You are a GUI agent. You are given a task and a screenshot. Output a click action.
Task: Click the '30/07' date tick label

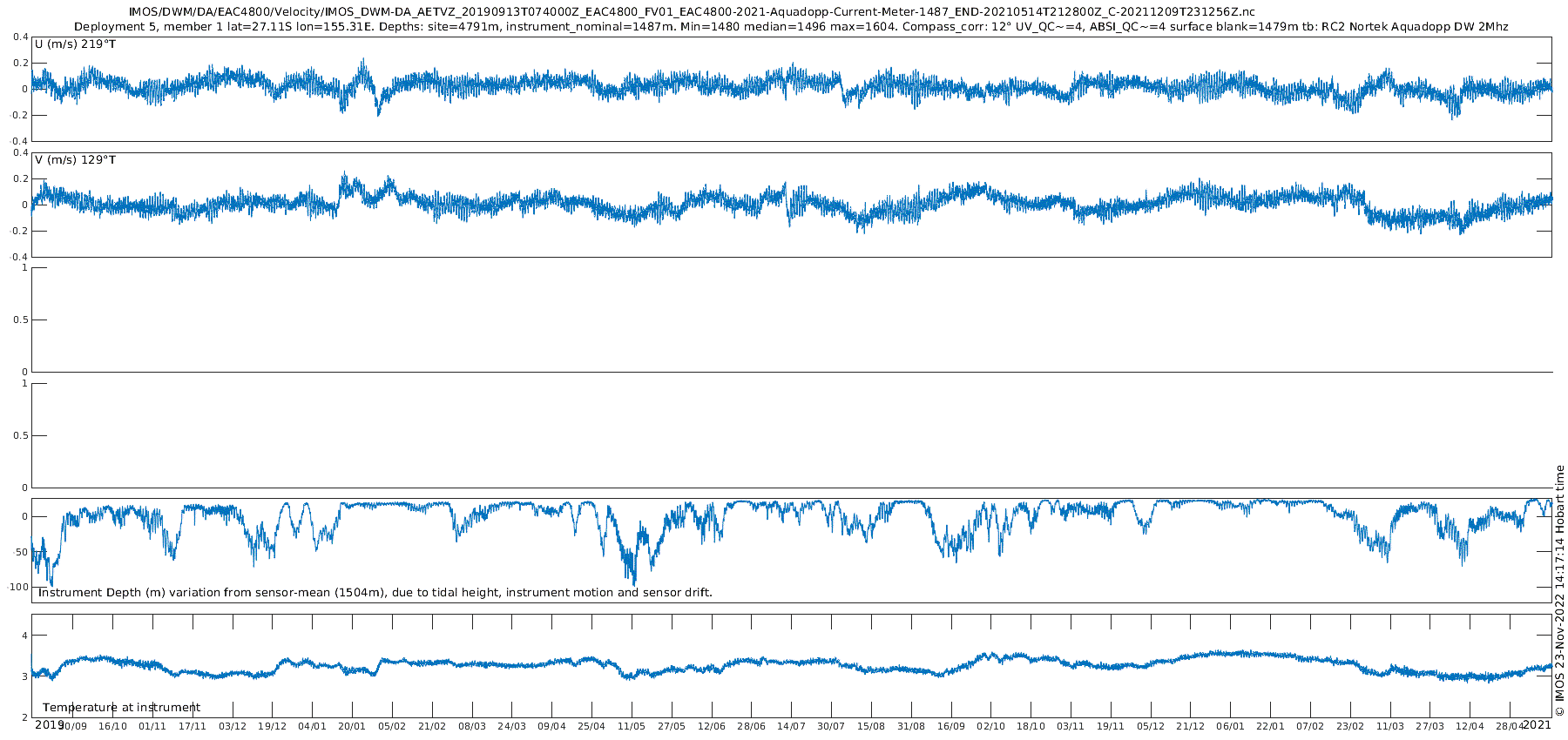pos(832,726)
